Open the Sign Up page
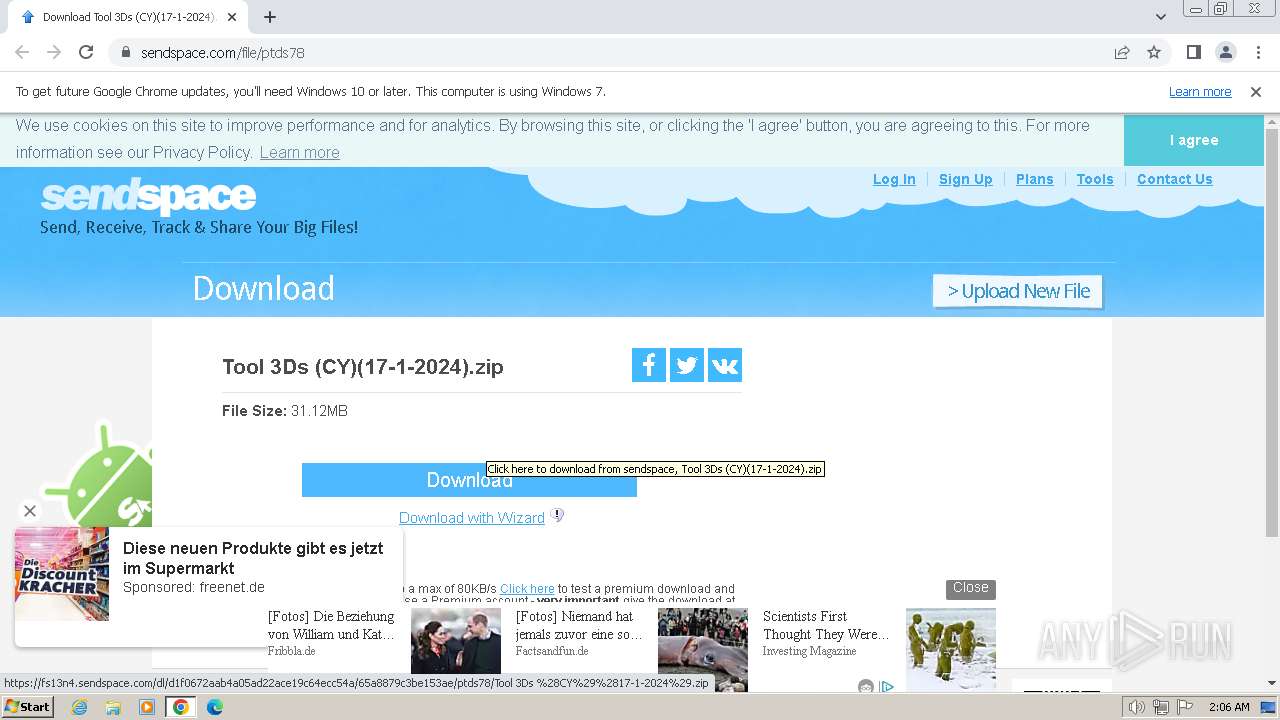This screenshot has width=1280, height=720. pos(965,179)
